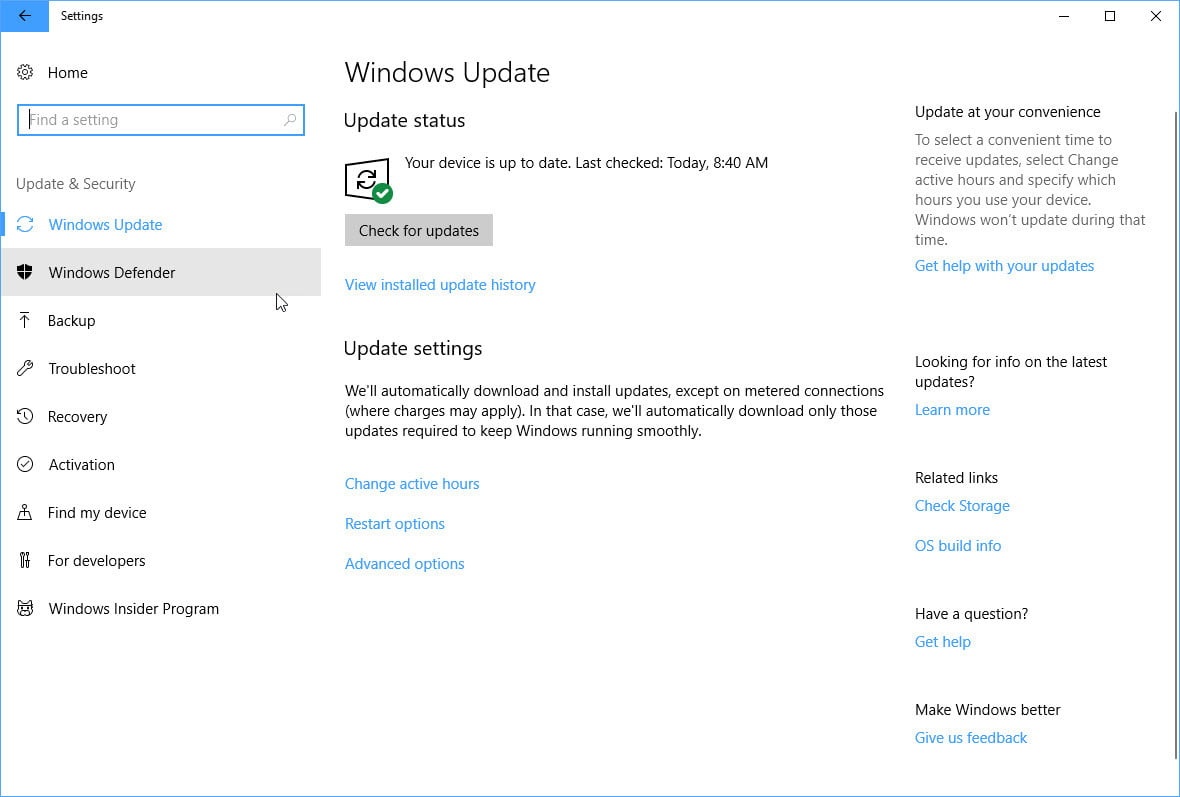Screen dimensions: 1180x797
Task: Click the back arrow in title bar
Action: click(x=24, y=16)
